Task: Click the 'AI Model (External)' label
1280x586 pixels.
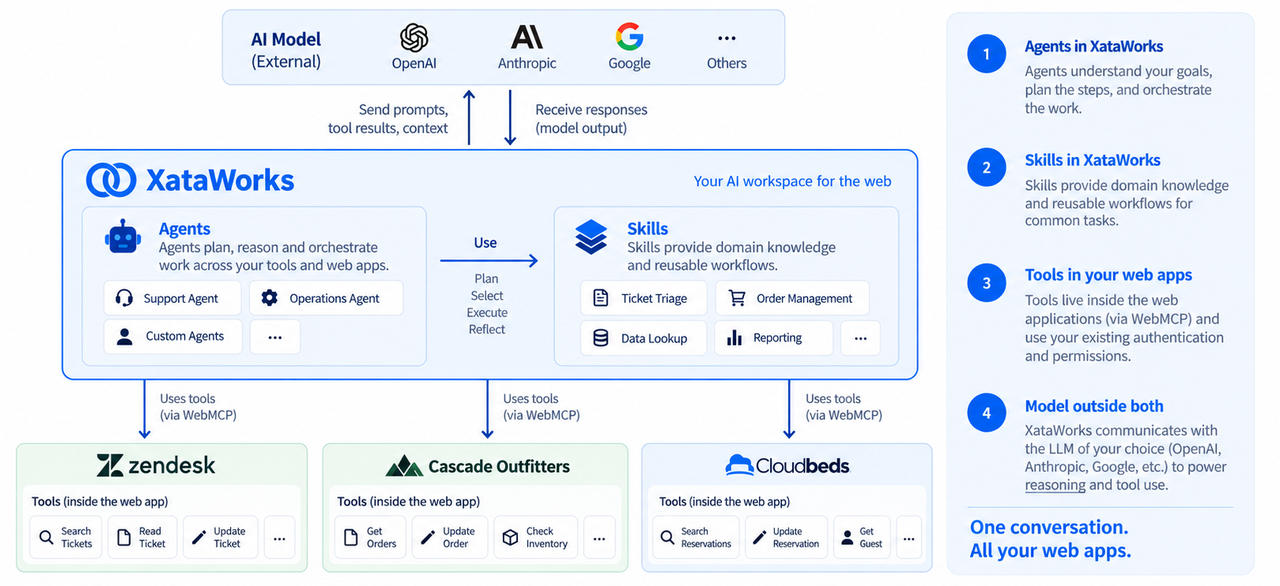Action: 286,50
